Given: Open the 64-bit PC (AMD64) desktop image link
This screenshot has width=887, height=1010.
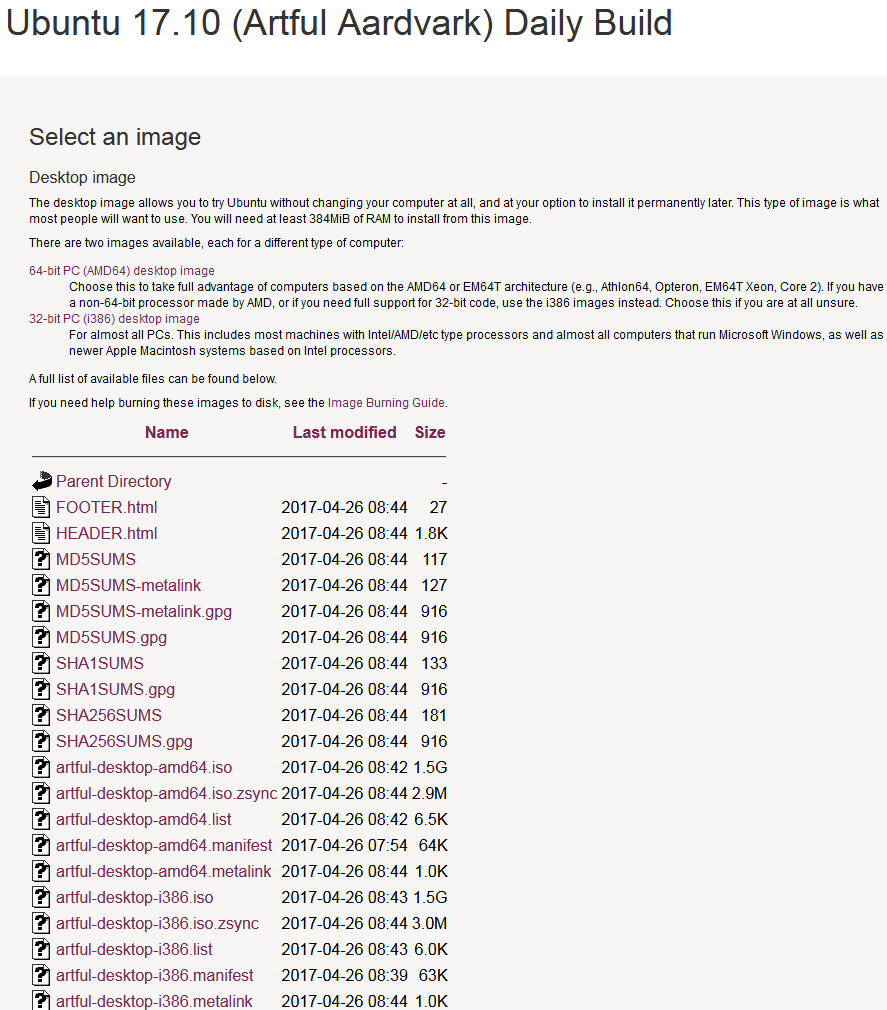Looking at the screenshot, I should coord(122,271).
